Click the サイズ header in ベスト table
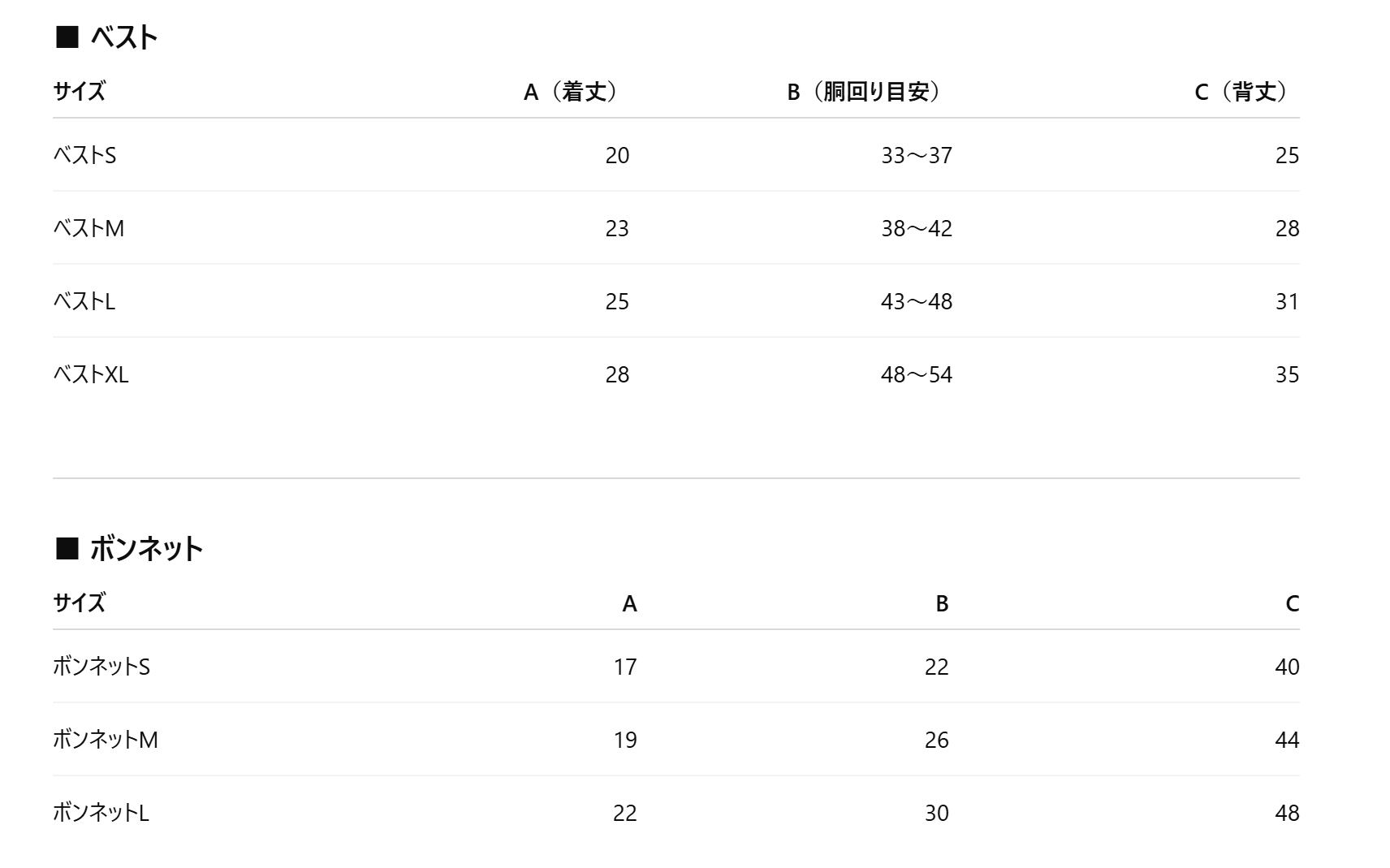1390x868 pixels. pyautogui.click(x=80, y=92)
